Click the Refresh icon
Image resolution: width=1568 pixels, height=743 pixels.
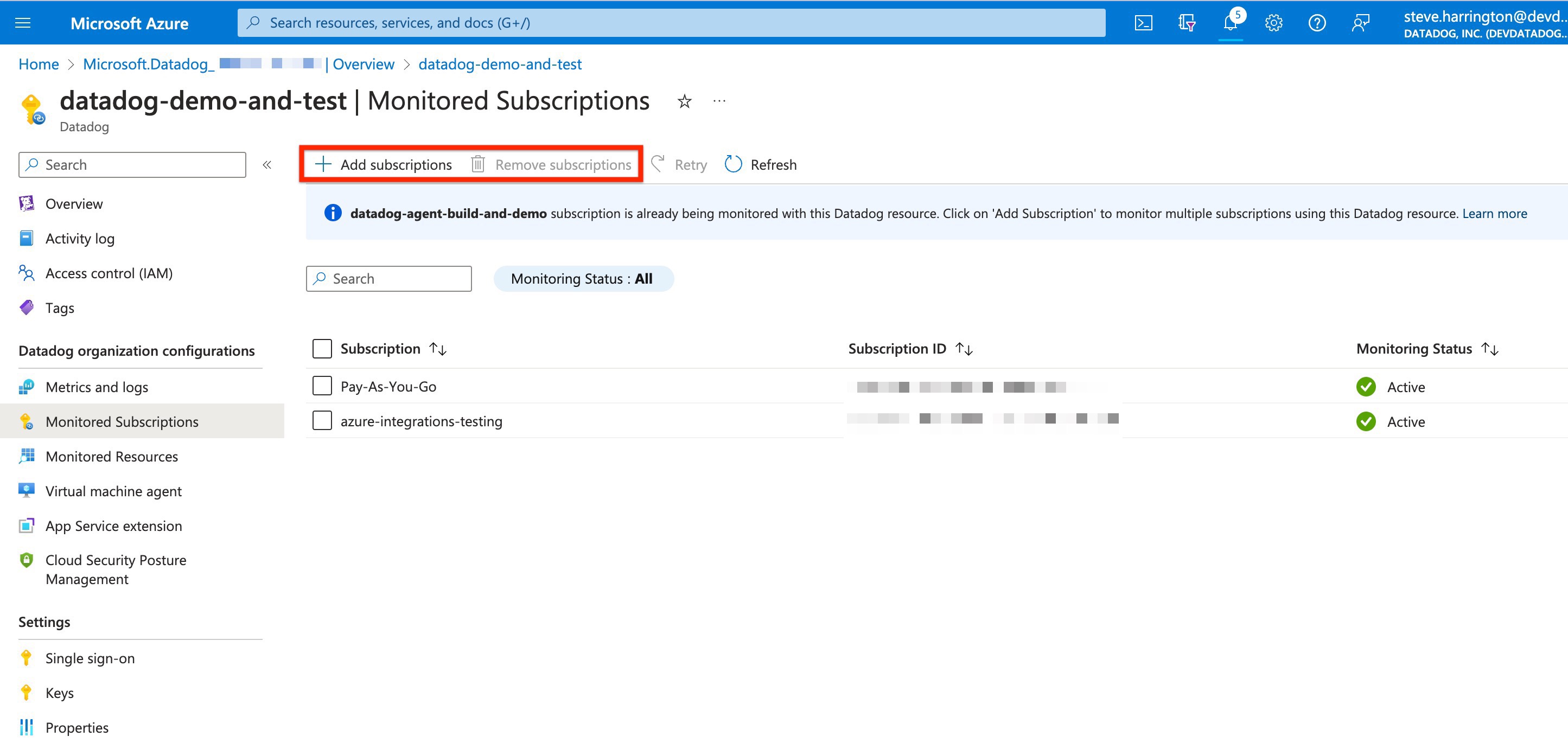[x=733, y=164]
